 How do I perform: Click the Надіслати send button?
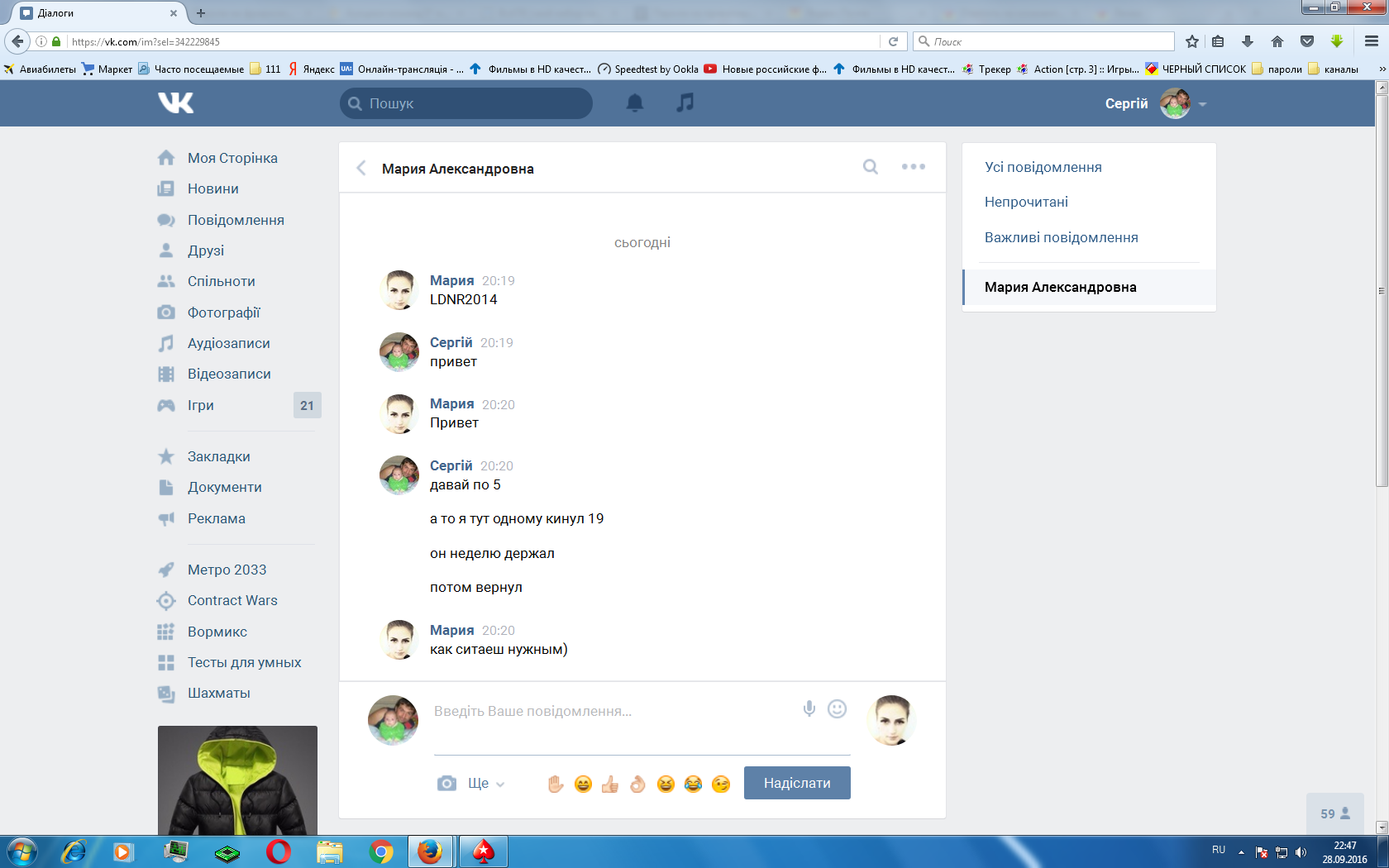tap(797, 783)
